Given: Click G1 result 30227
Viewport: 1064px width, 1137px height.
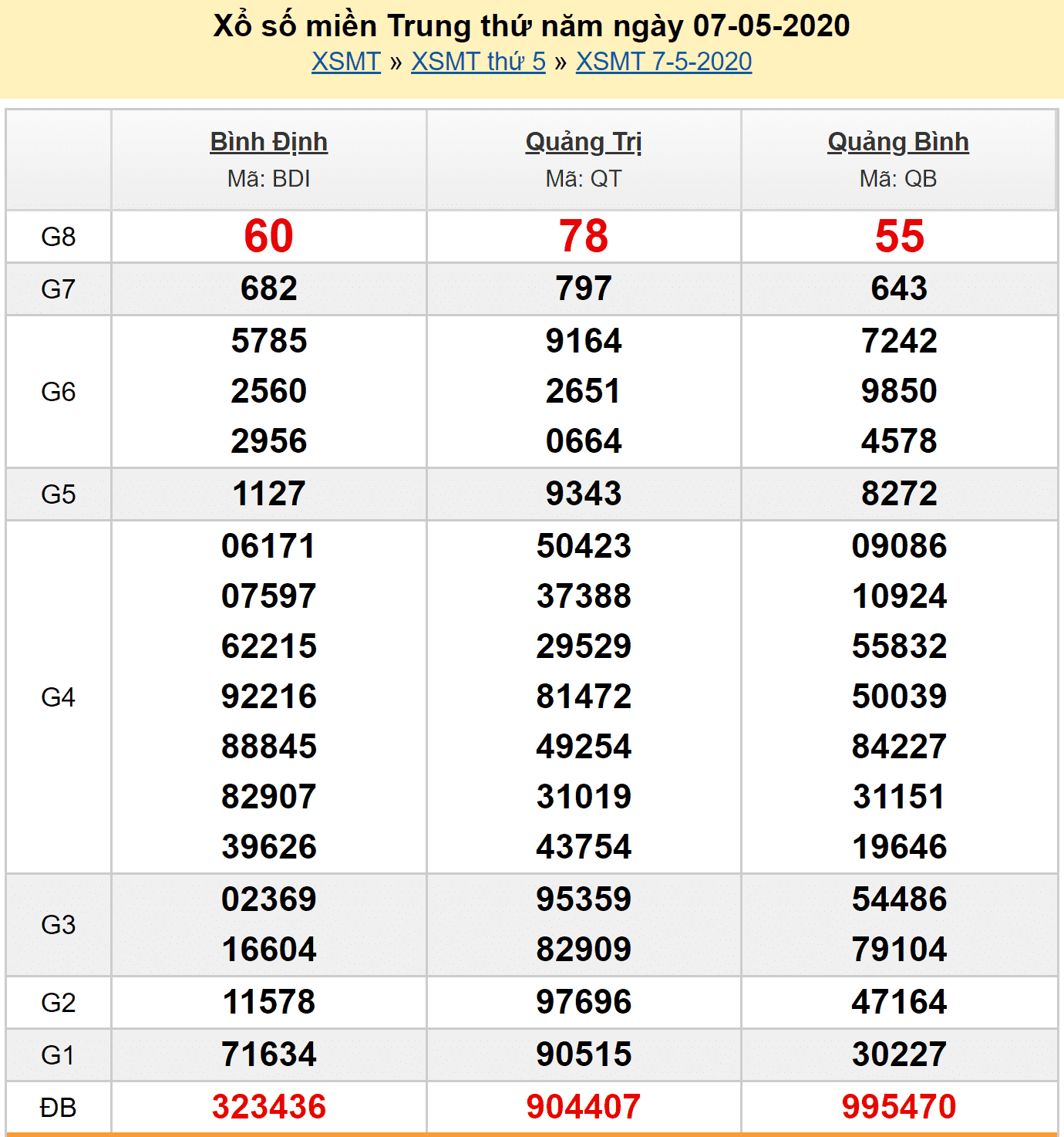Looking at the screenshot, I should [x=899, y=1054].
